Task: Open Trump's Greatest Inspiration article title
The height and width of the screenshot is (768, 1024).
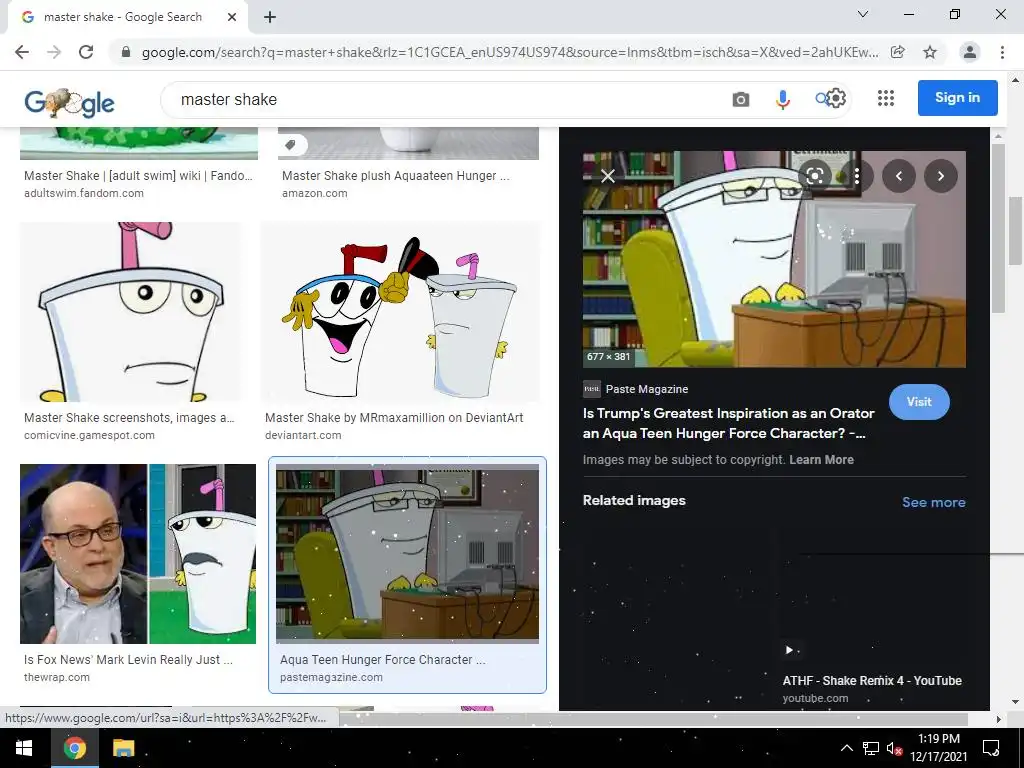Action: coord(728,423)
